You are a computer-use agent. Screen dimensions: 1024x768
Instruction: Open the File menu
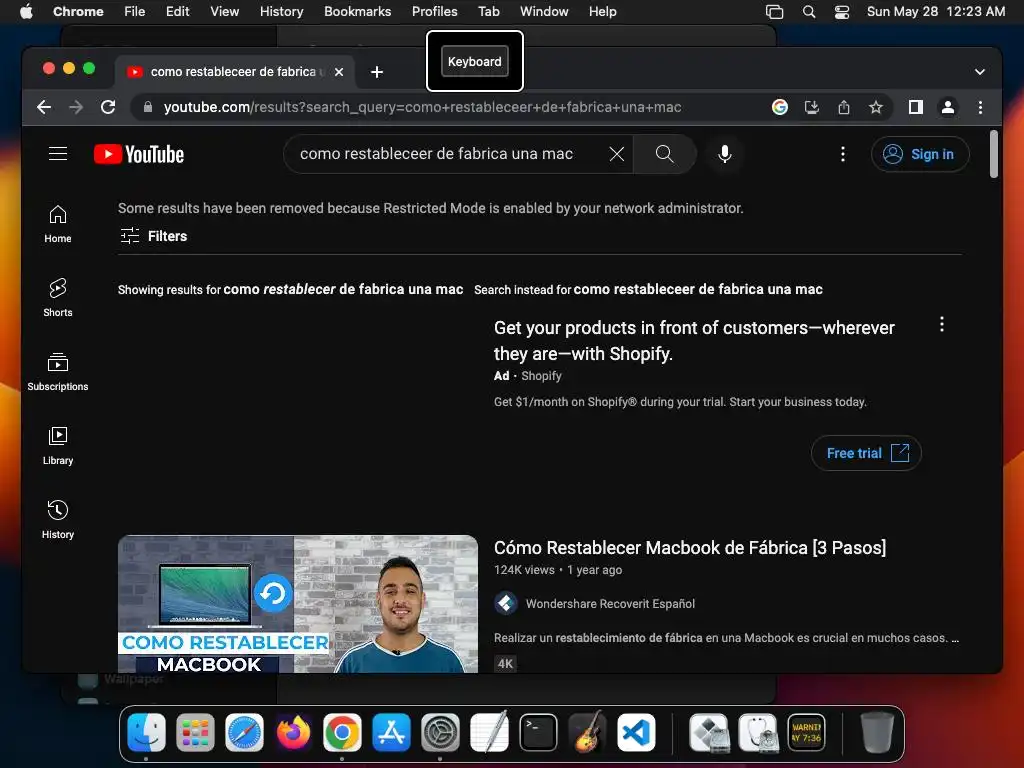click(x=135, y=11)
